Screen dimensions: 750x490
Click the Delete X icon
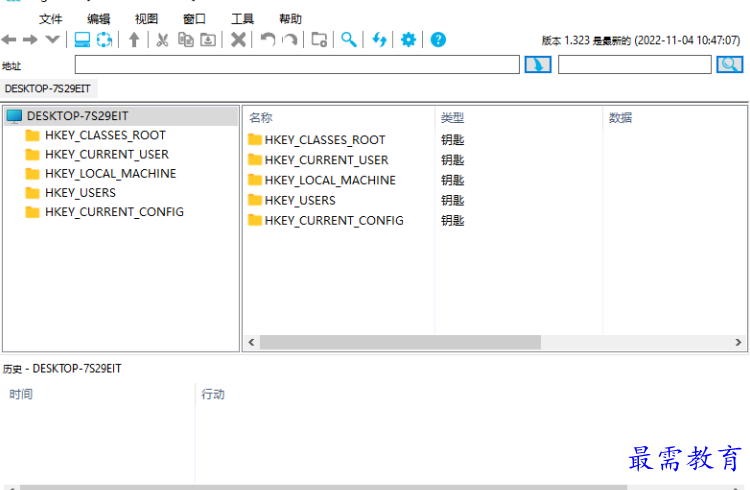coord(238,40)
